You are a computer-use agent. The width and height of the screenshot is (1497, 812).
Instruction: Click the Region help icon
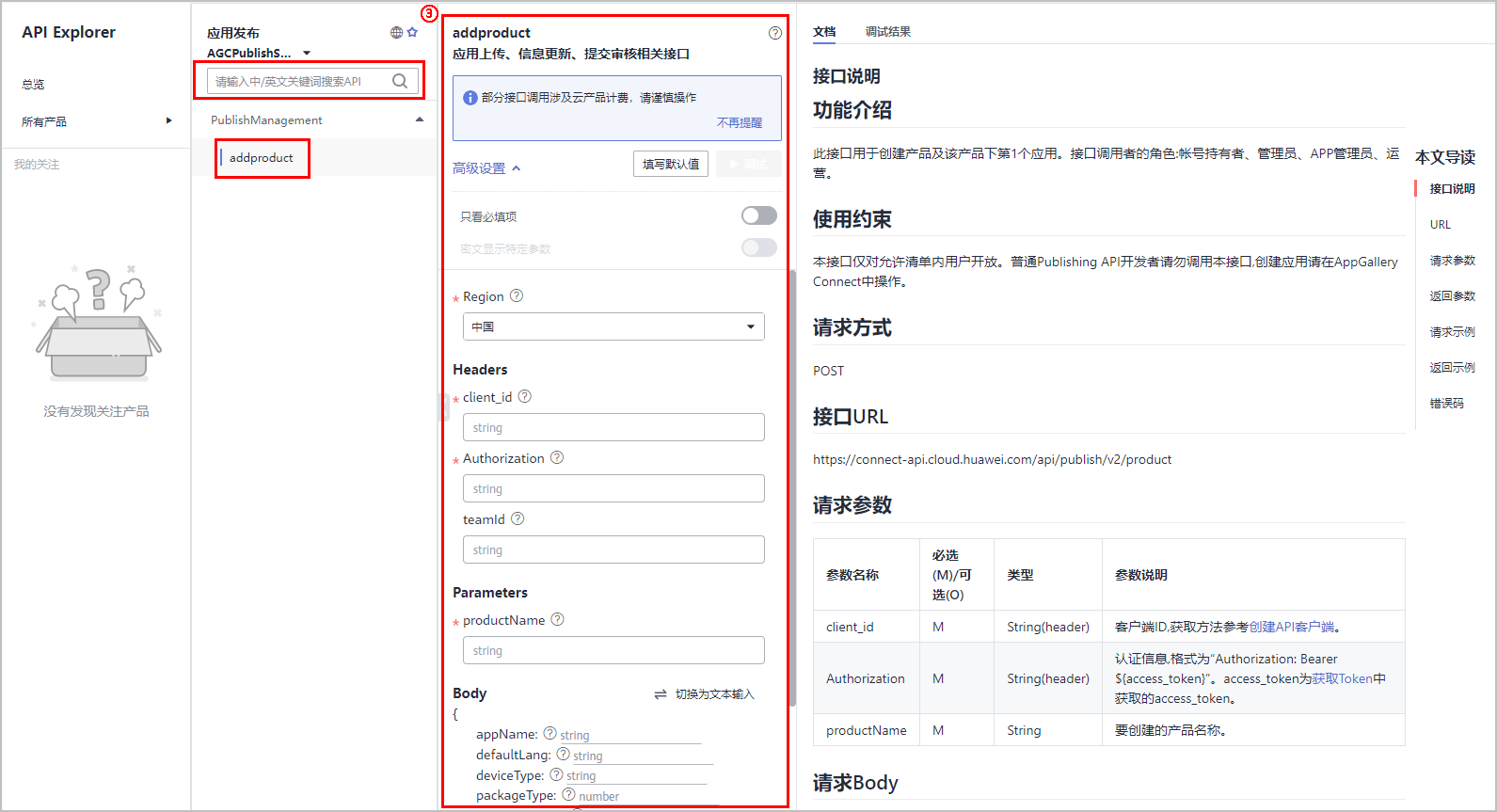(x=517, y=295)
